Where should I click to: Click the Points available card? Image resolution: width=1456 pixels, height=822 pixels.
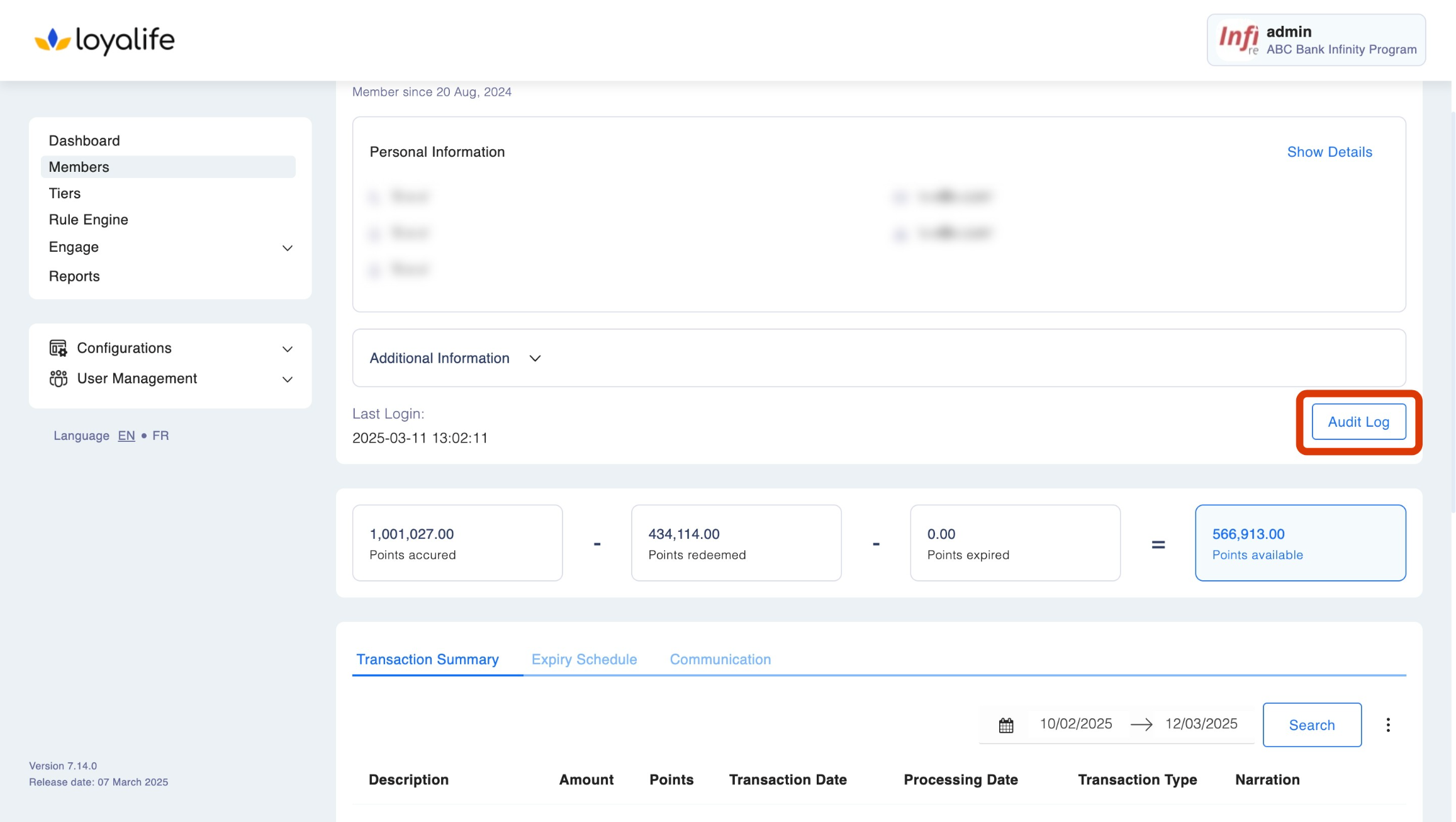[1300, 543]
